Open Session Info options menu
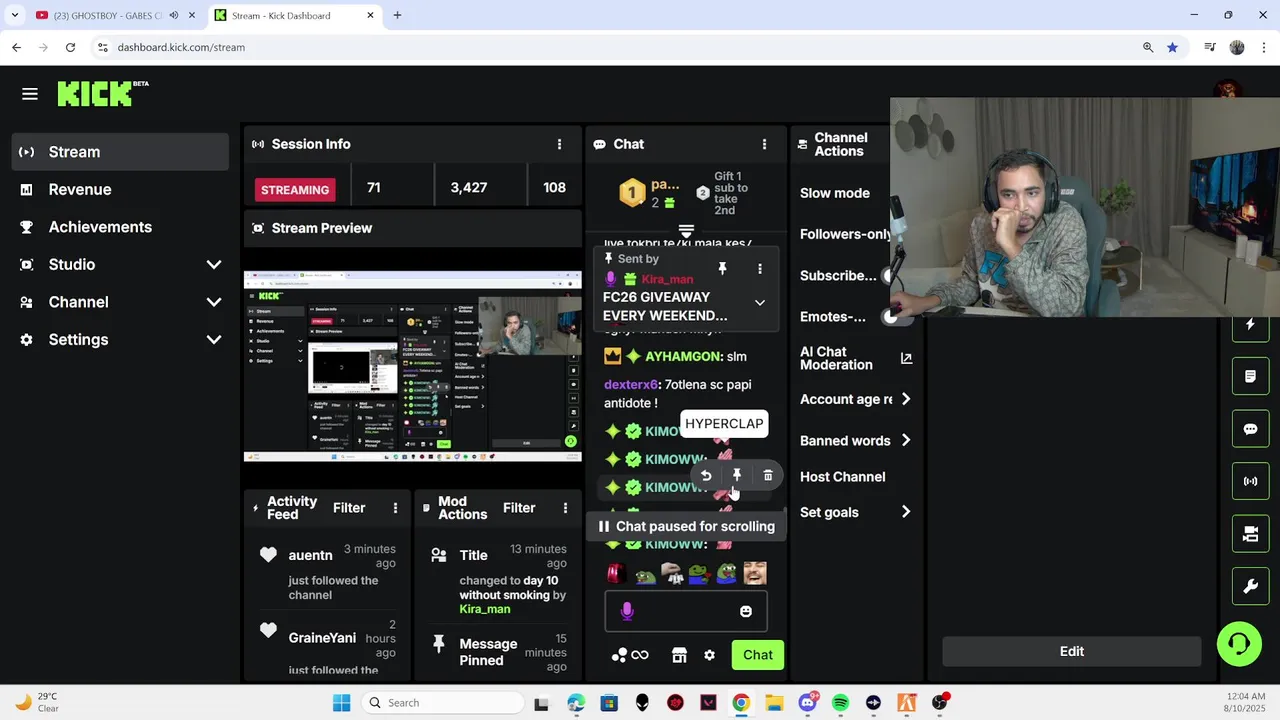Viewport: 1280px width, 720px height. coord(559,144)
